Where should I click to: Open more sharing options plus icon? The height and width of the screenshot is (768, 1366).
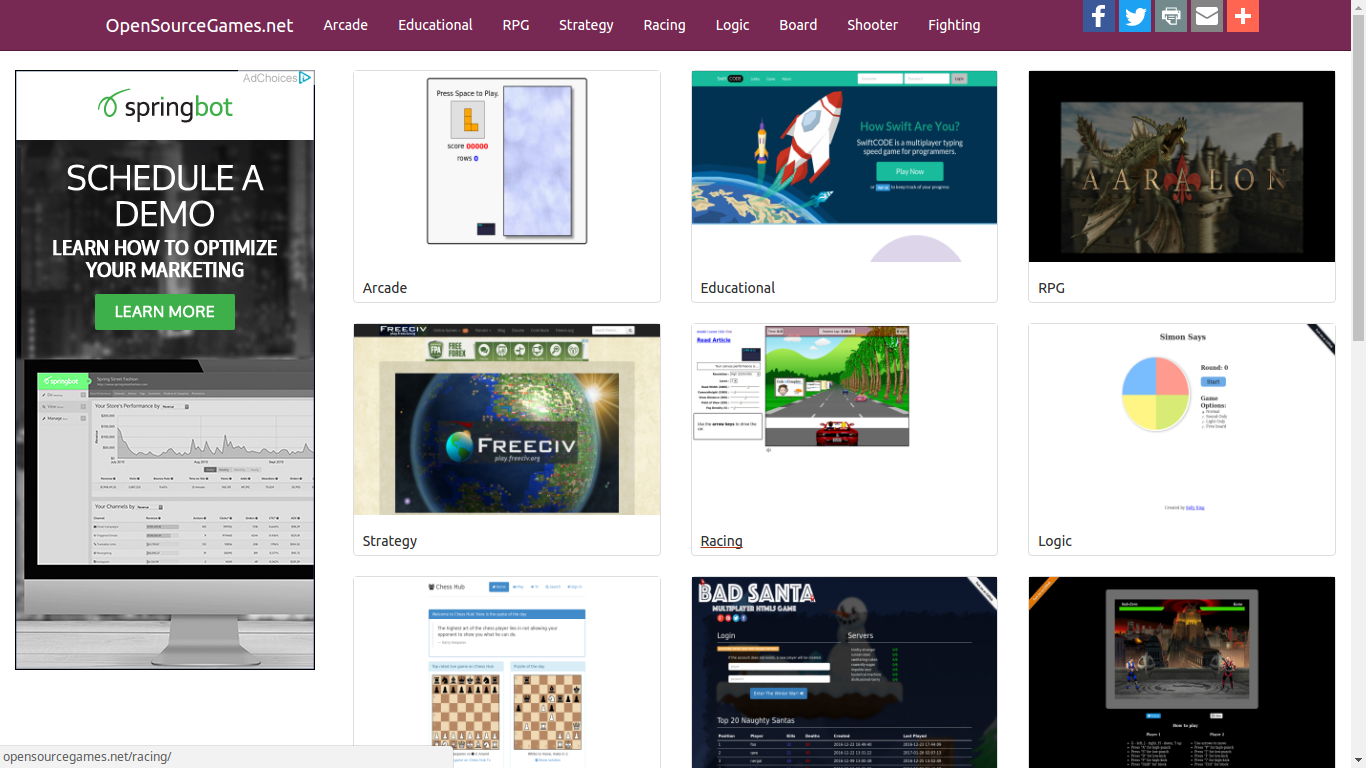[1243, 16]
